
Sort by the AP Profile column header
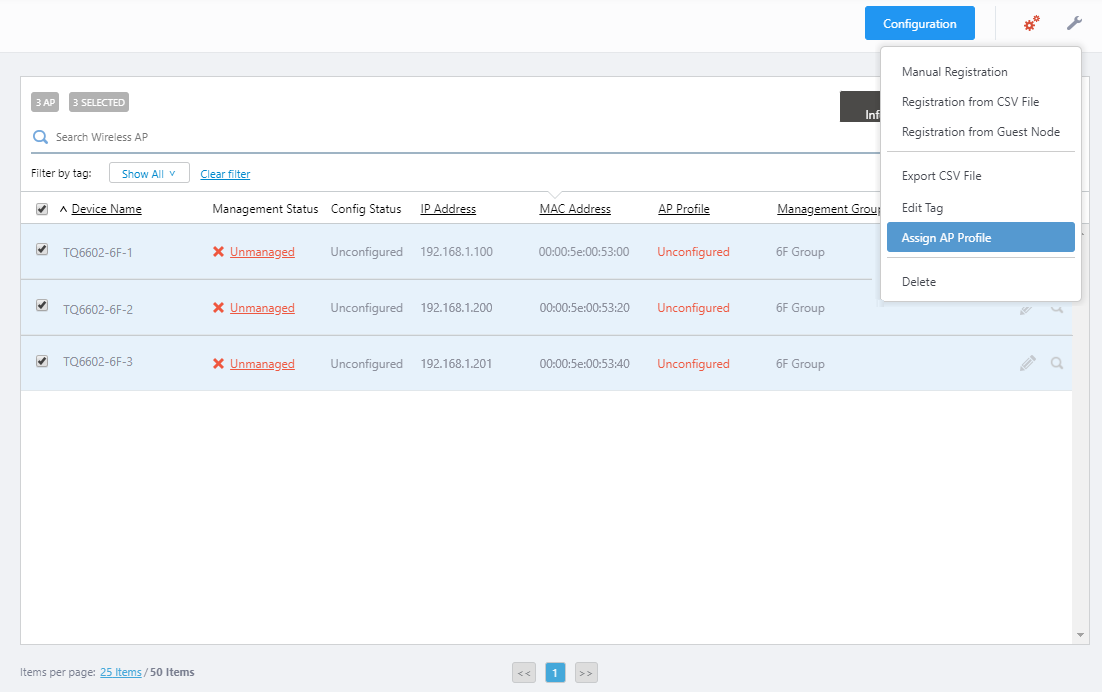click(684, 209)
